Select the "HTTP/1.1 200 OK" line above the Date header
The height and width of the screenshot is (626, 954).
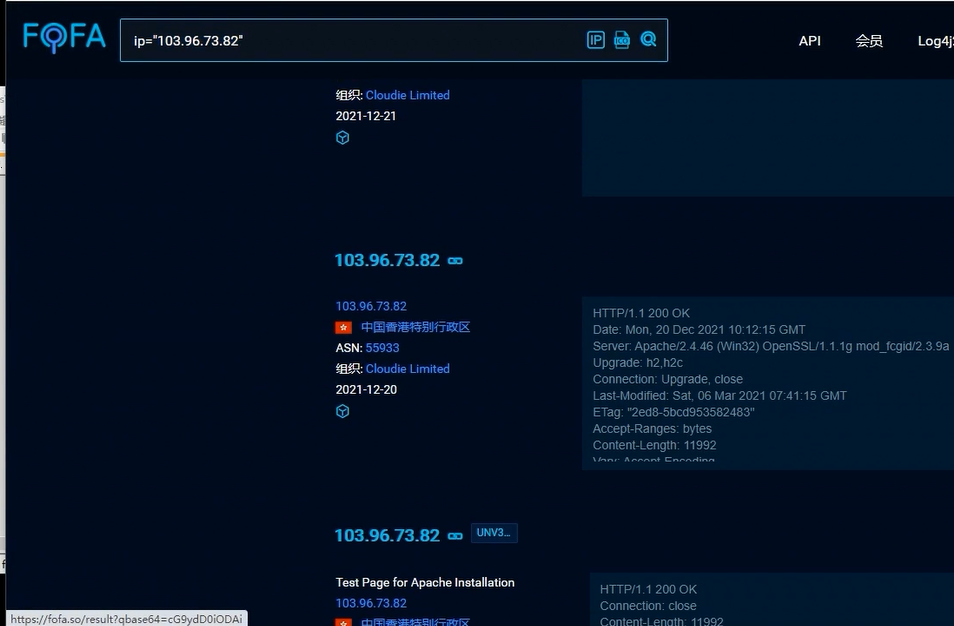641,313
